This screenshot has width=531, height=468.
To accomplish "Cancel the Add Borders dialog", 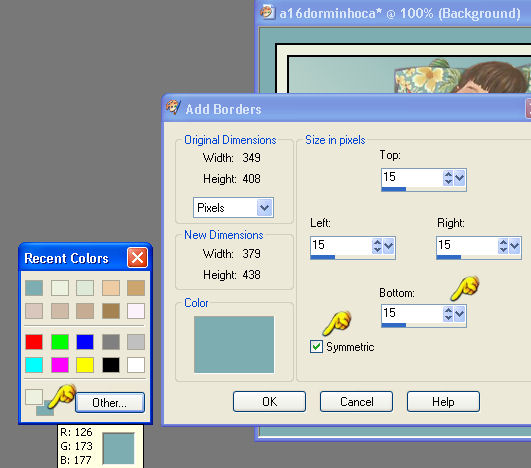I will (x=356, y=402).
